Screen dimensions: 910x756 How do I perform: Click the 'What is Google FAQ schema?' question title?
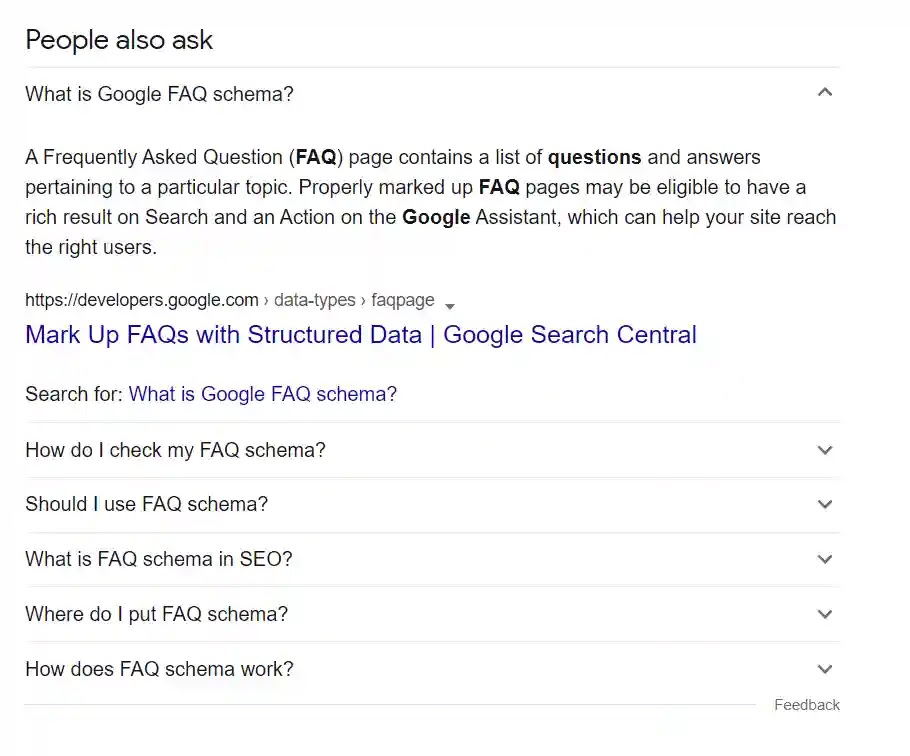click(159, 94)
